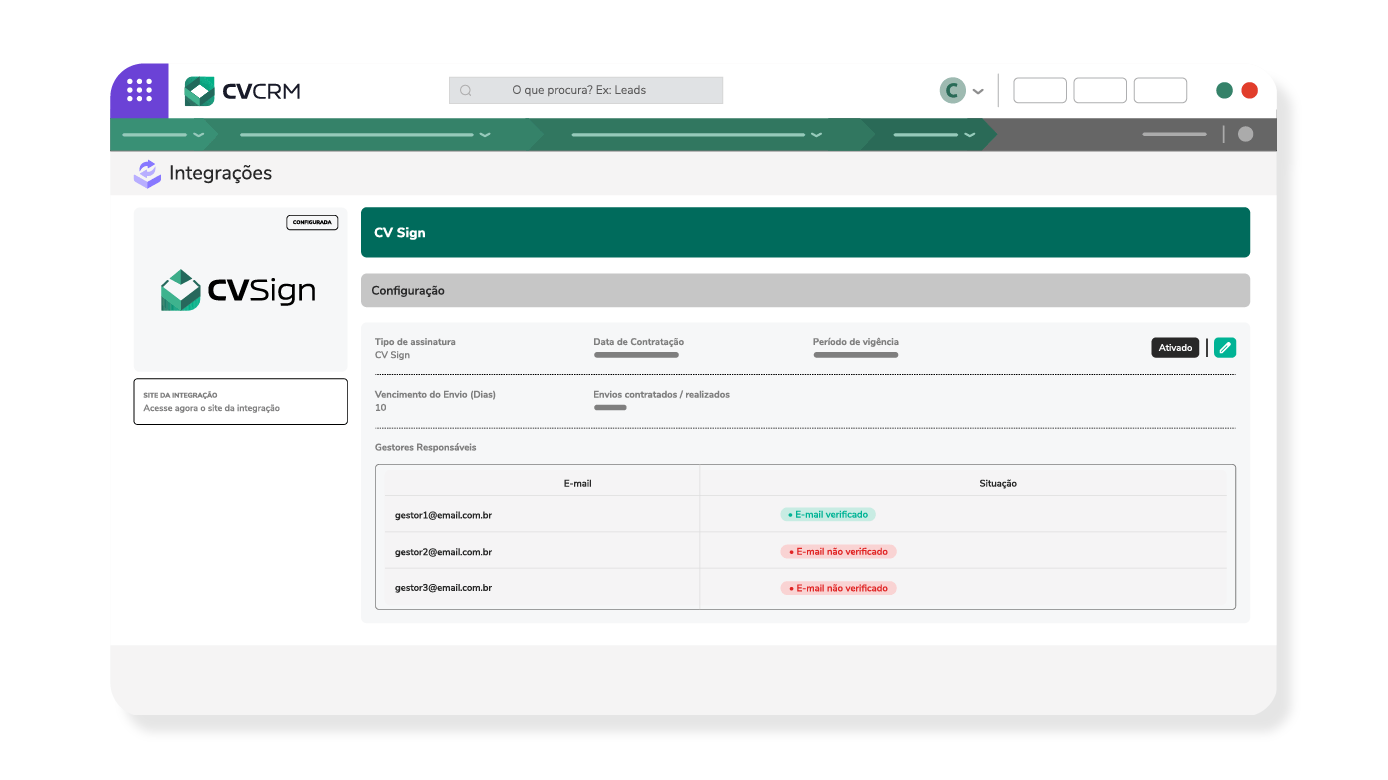
Task: Click gestor2 'E-mail não verificado' badge
Action: pyautogui.click(x=839, y=551)
